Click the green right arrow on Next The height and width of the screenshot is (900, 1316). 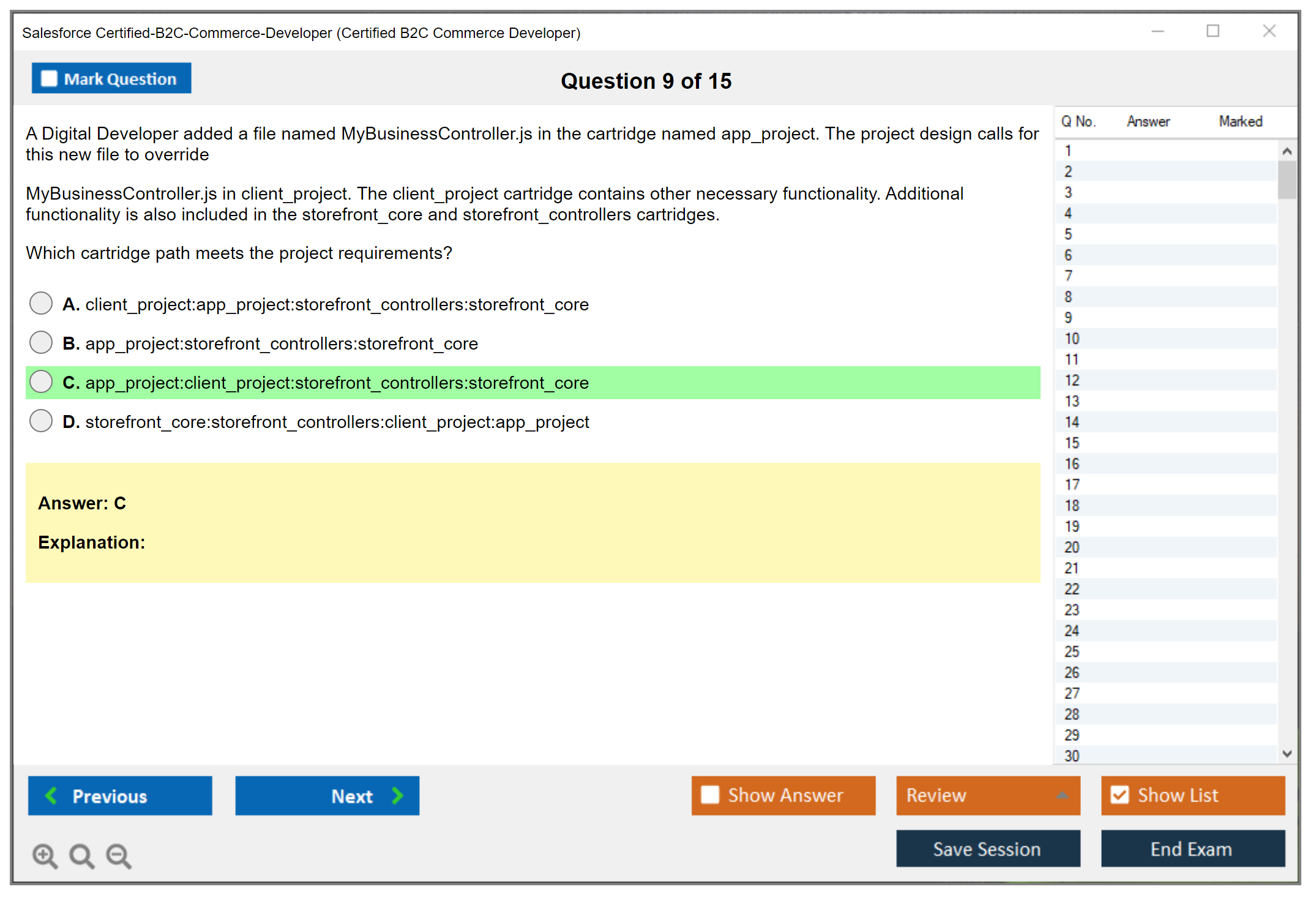tap(397, 795)
